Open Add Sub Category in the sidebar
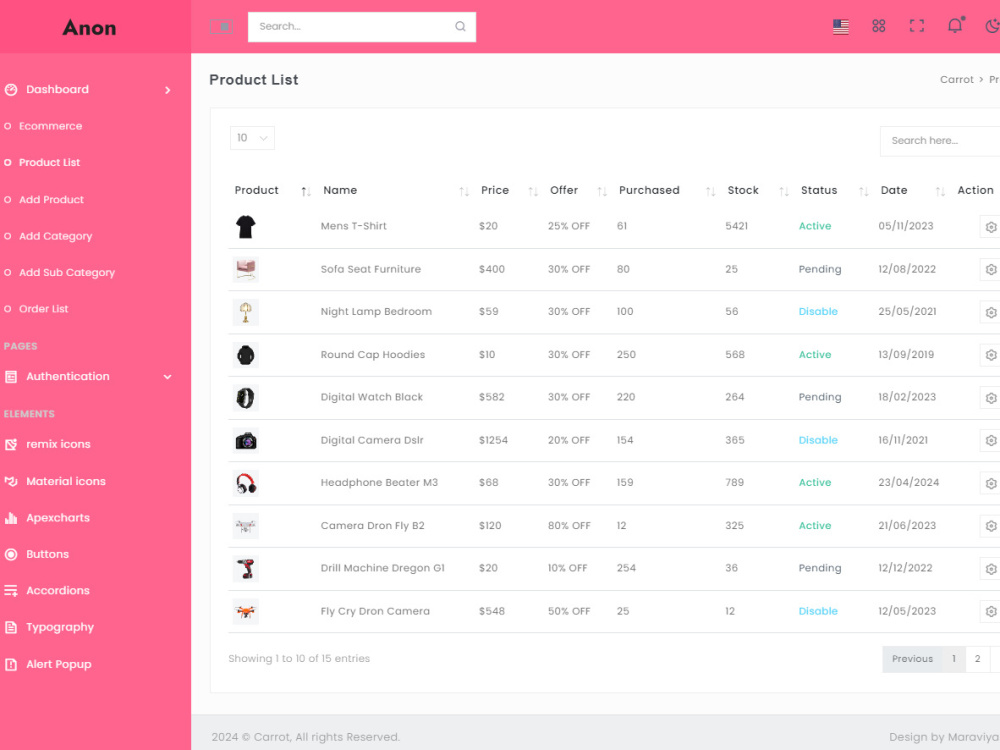The width and height of the screenshot is (1000, 750). point(67,272)
